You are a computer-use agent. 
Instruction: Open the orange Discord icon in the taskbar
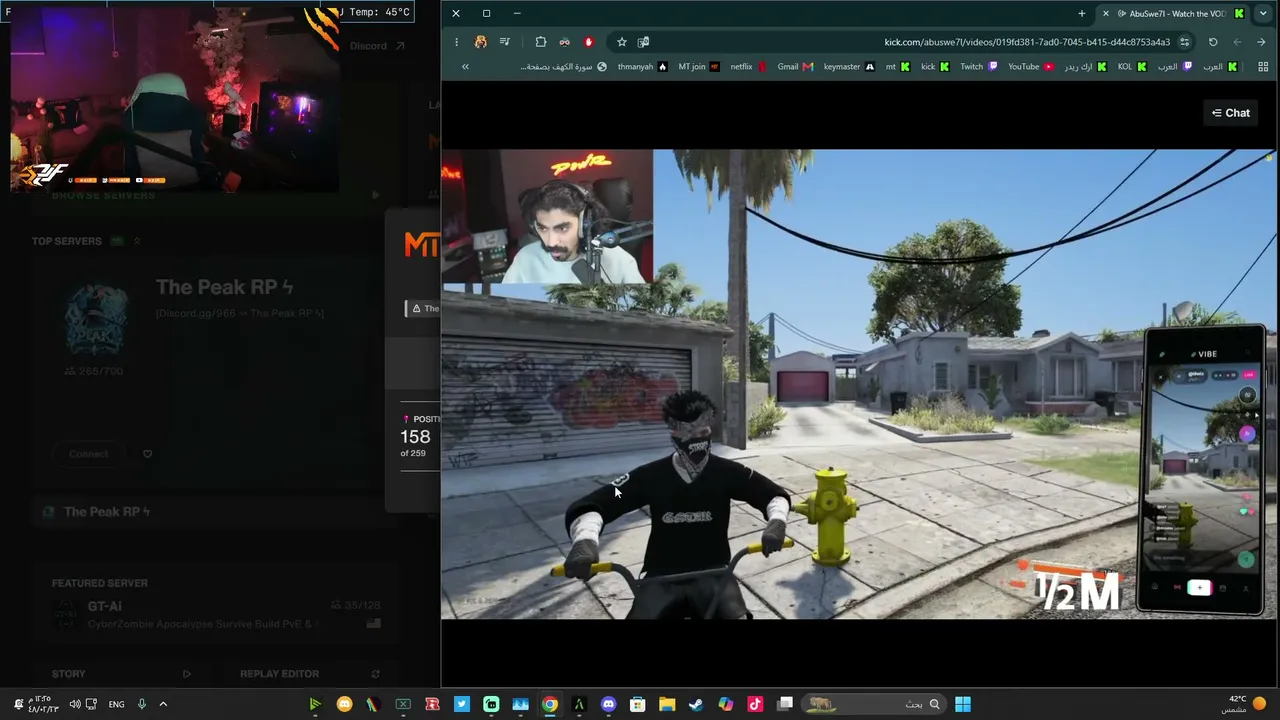click(345, 704)
